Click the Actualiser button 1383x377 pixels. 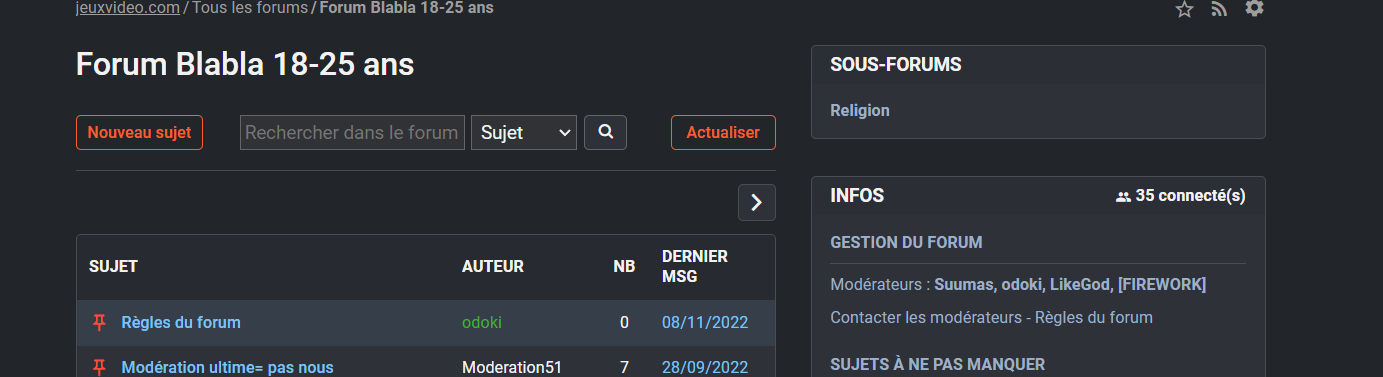[723, 132]
